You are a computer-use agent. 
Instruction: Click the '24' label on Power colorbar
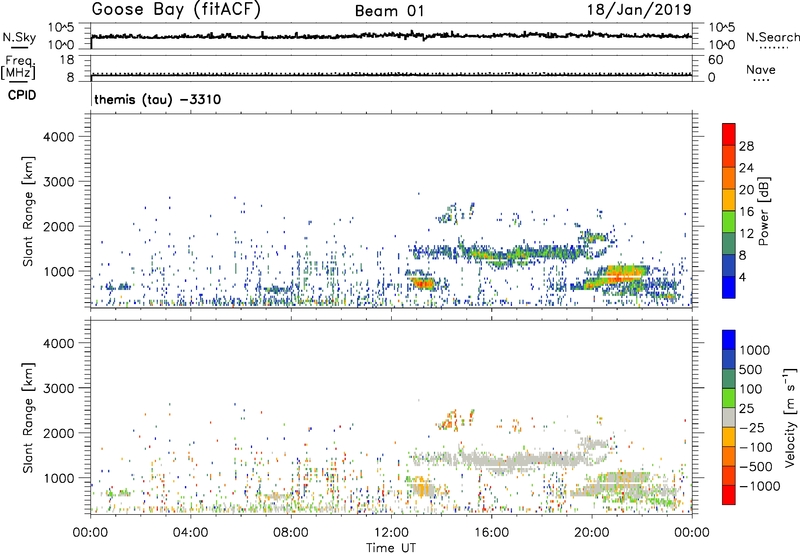pos(746,168)
